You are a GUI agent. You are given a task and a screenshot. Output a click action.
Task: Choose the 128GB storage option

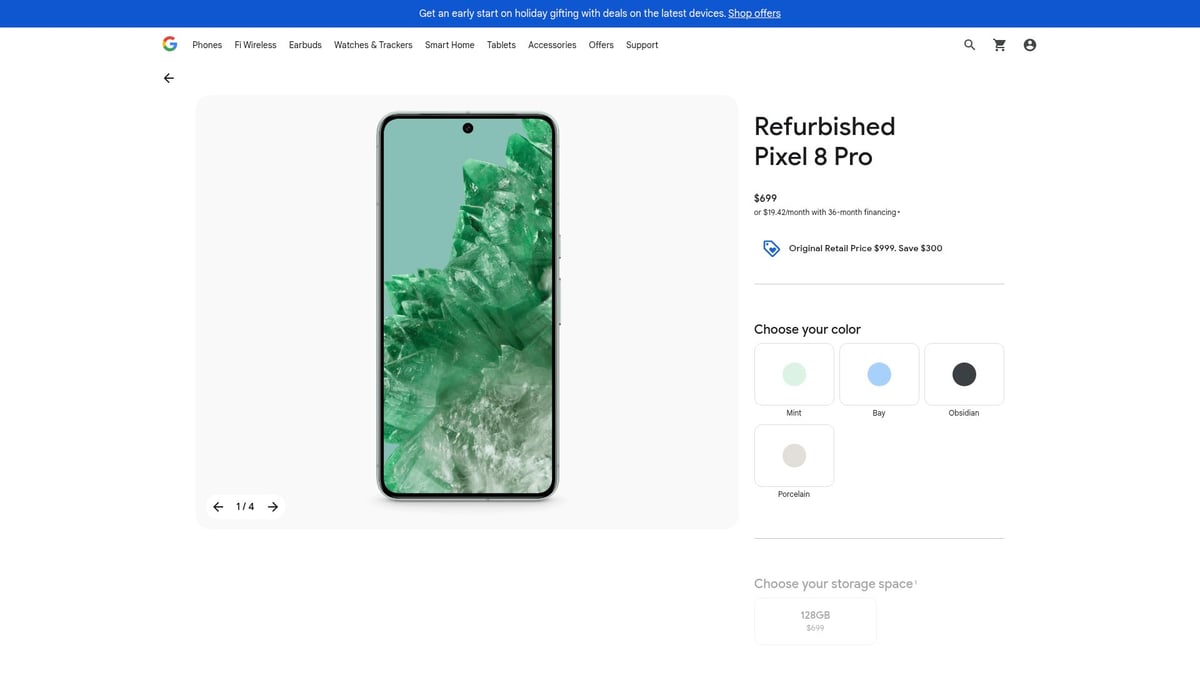pyautogui.click(x=815, y=621)
